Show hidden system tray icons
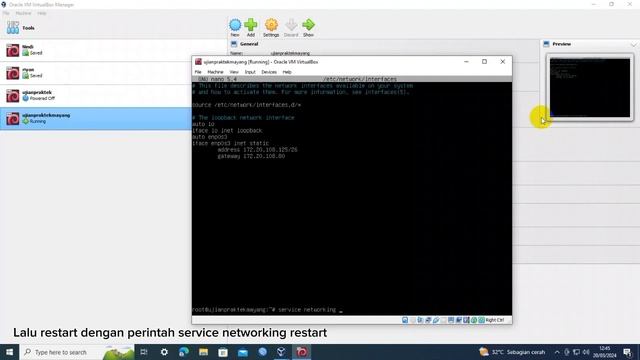Image resolution: width=640 pixels, height=360 pixels. (557, 352)
